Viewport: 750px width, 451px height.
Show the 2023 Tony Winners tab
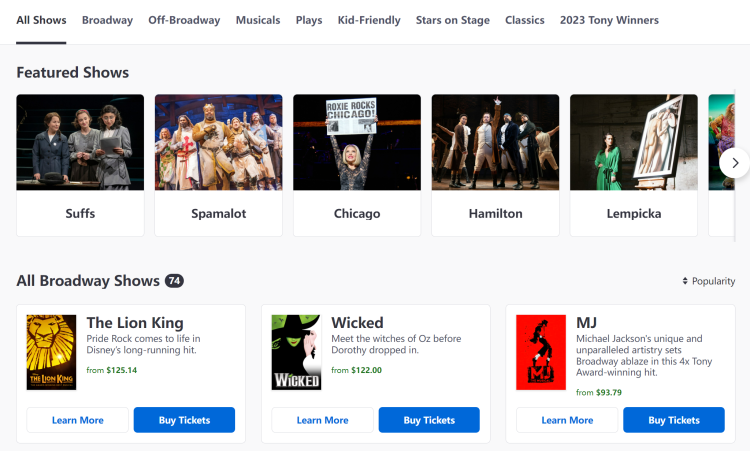click(x=609, y=20)
